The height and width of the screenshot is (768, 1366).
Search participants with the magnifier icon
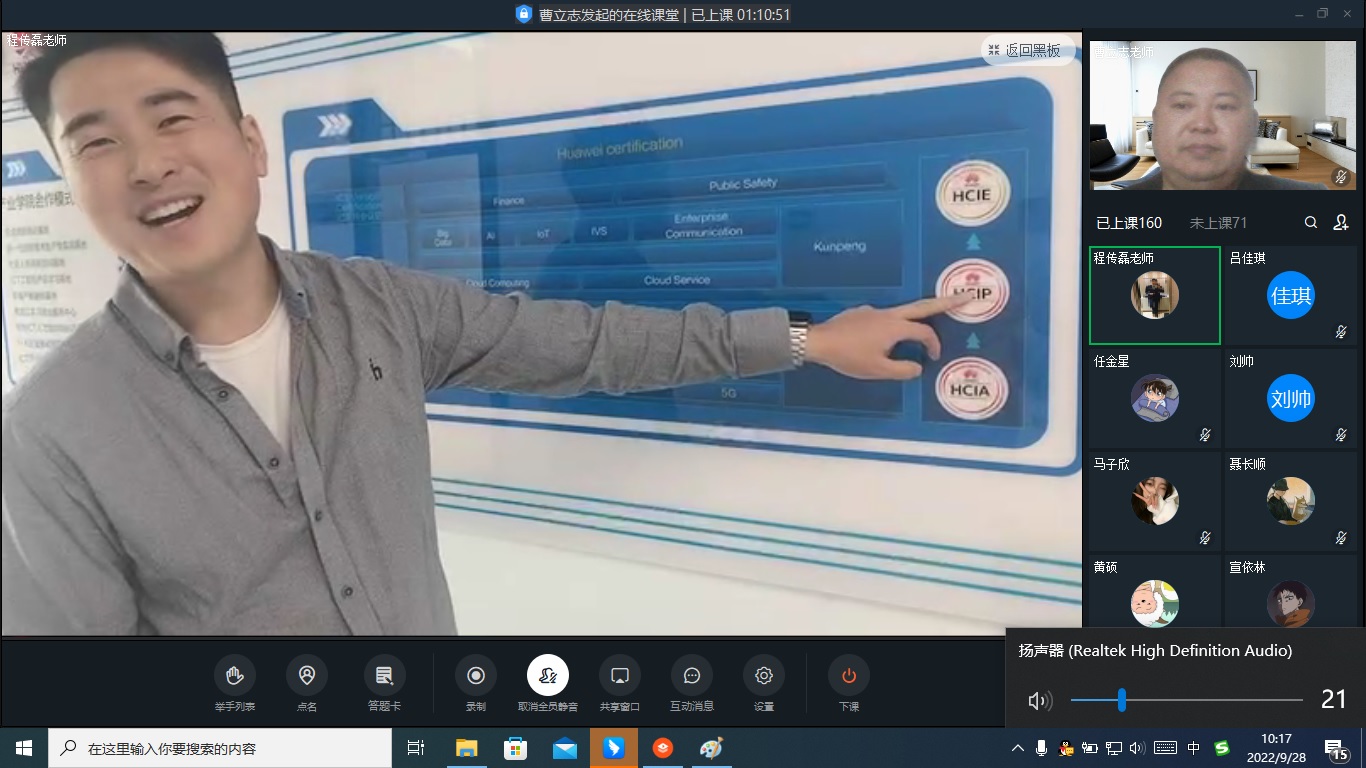[1311, 223]
